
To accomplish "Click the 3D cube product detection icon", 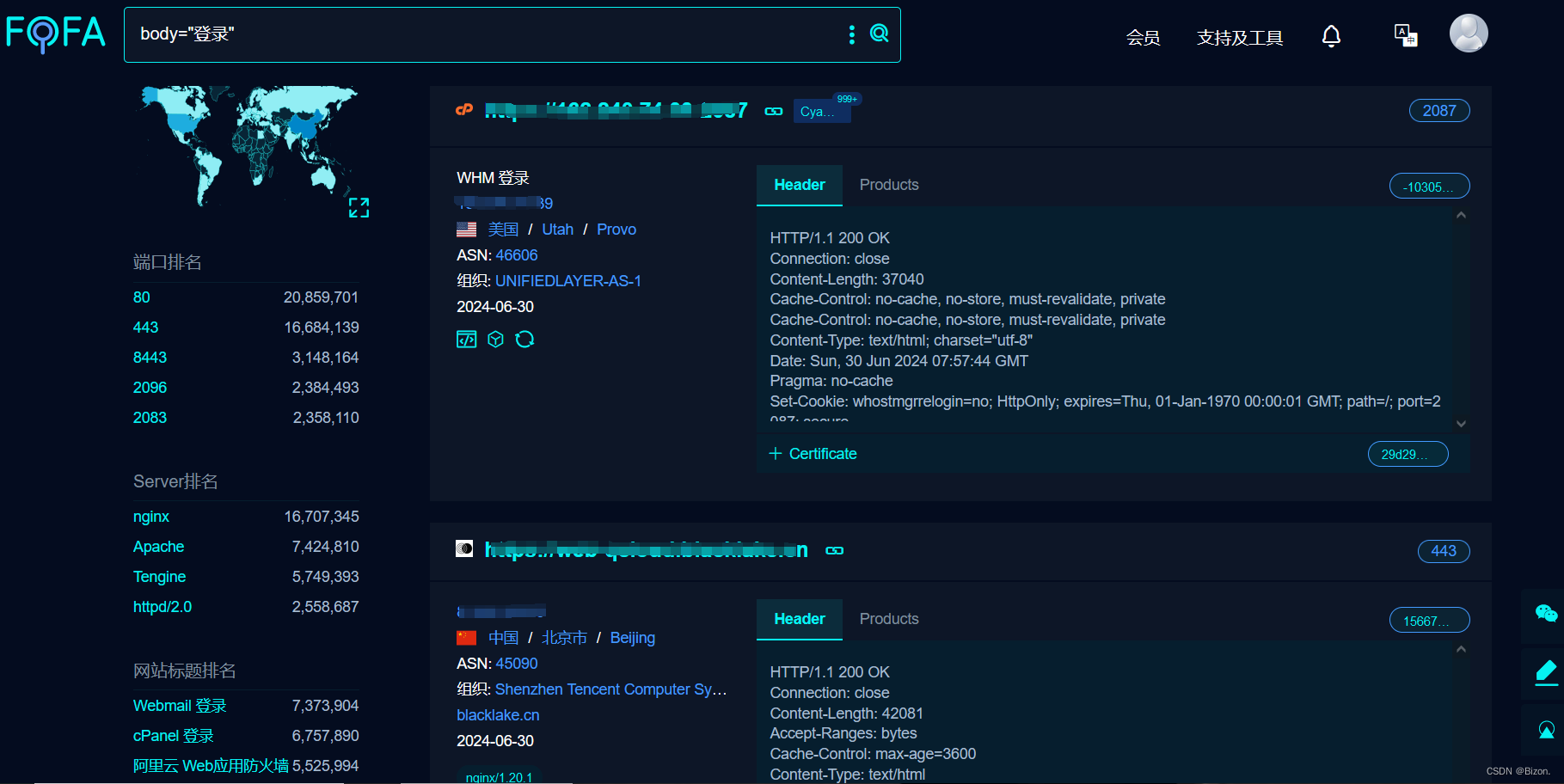I will 495,339.
